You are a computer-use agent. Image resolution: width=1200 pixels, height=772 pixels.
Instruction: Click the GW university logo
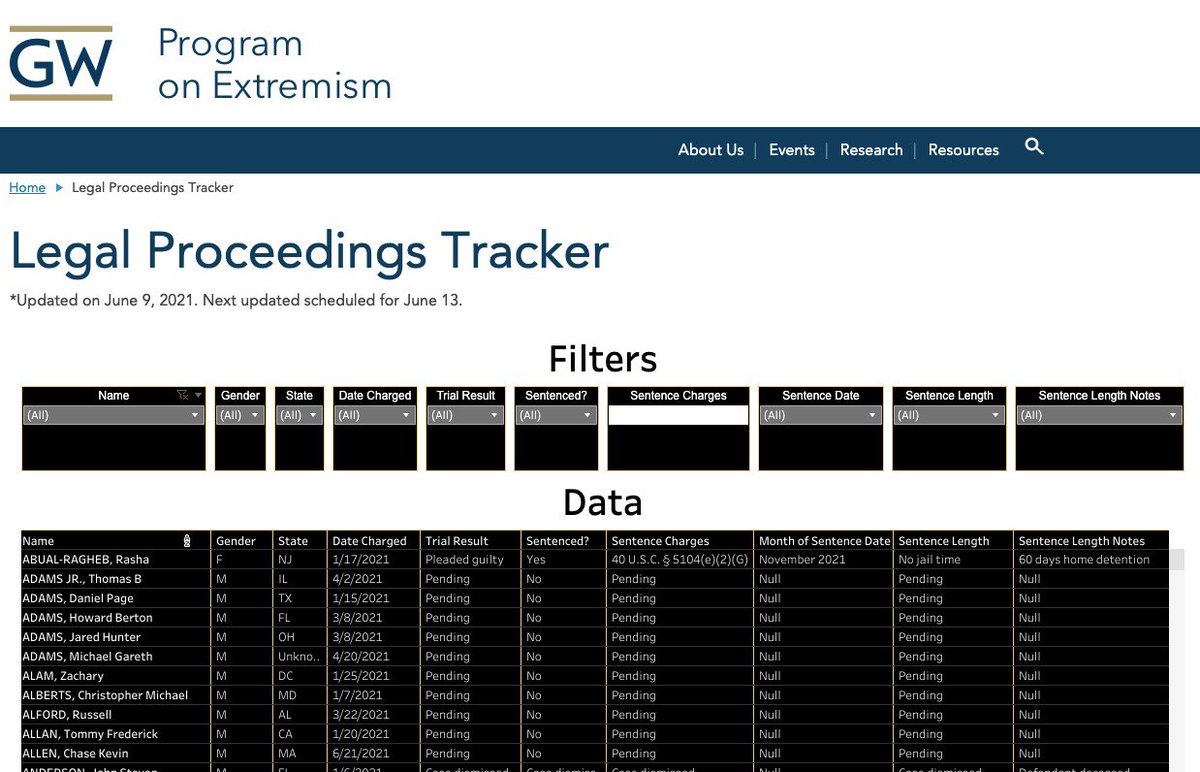pyautogui.click(x=62, y=60)
